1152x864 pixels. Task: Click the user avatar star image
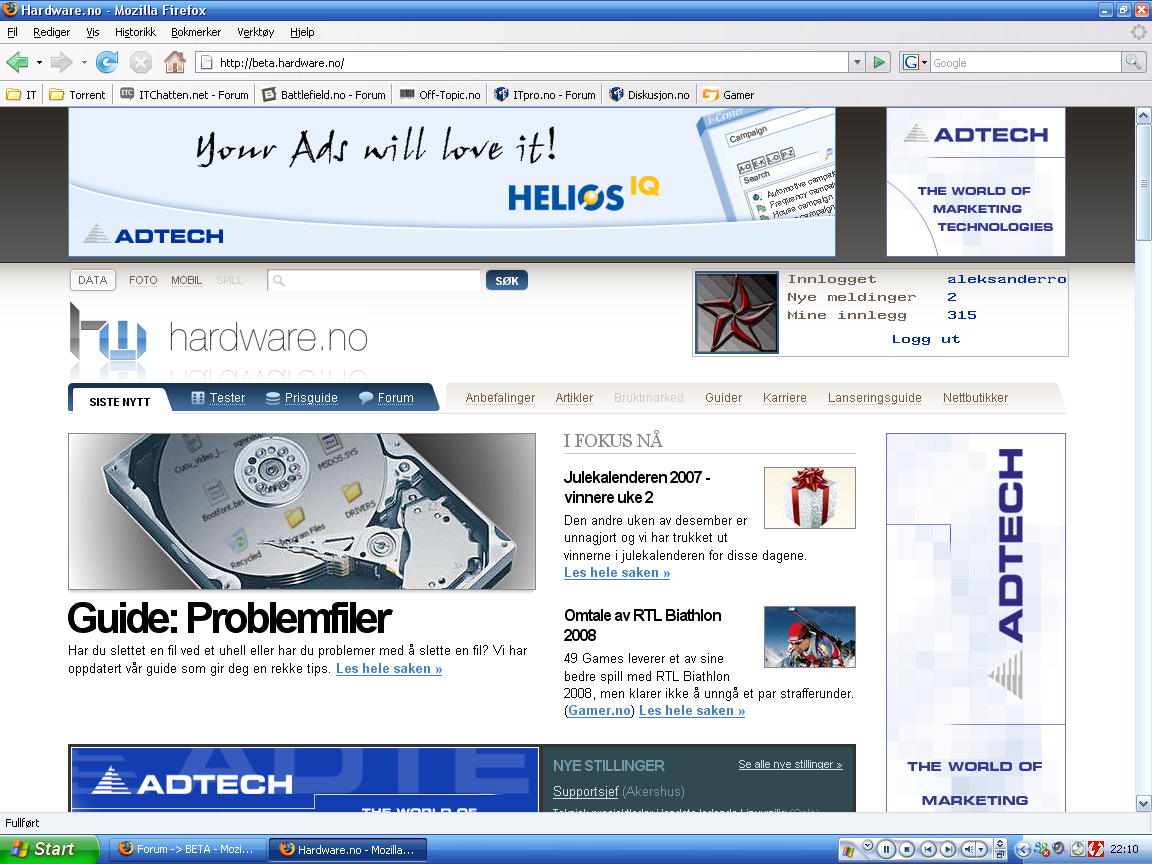click(x=736, y=312)
